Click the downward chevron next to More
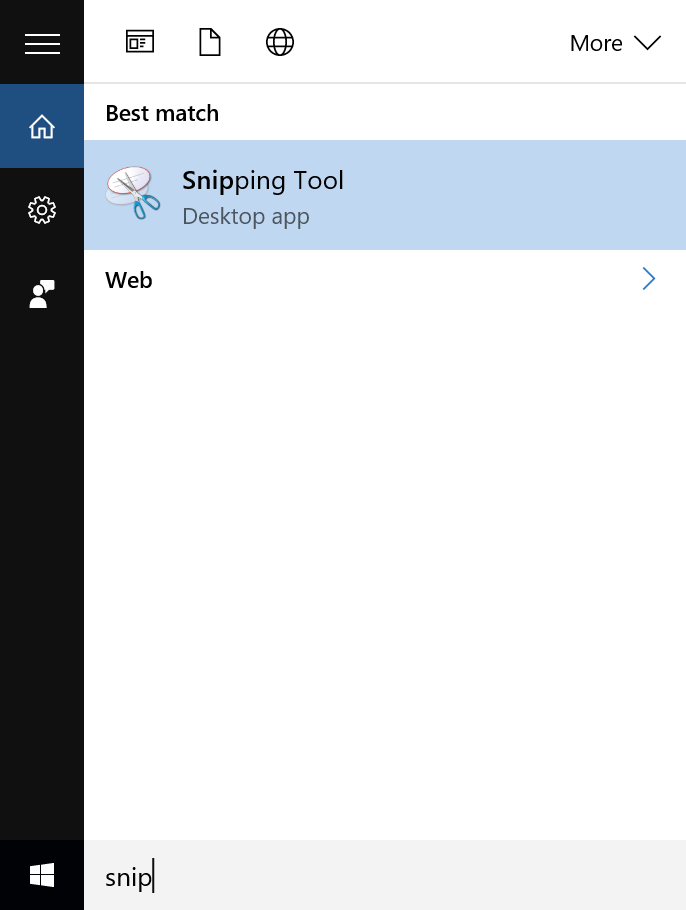 [647, 43]
